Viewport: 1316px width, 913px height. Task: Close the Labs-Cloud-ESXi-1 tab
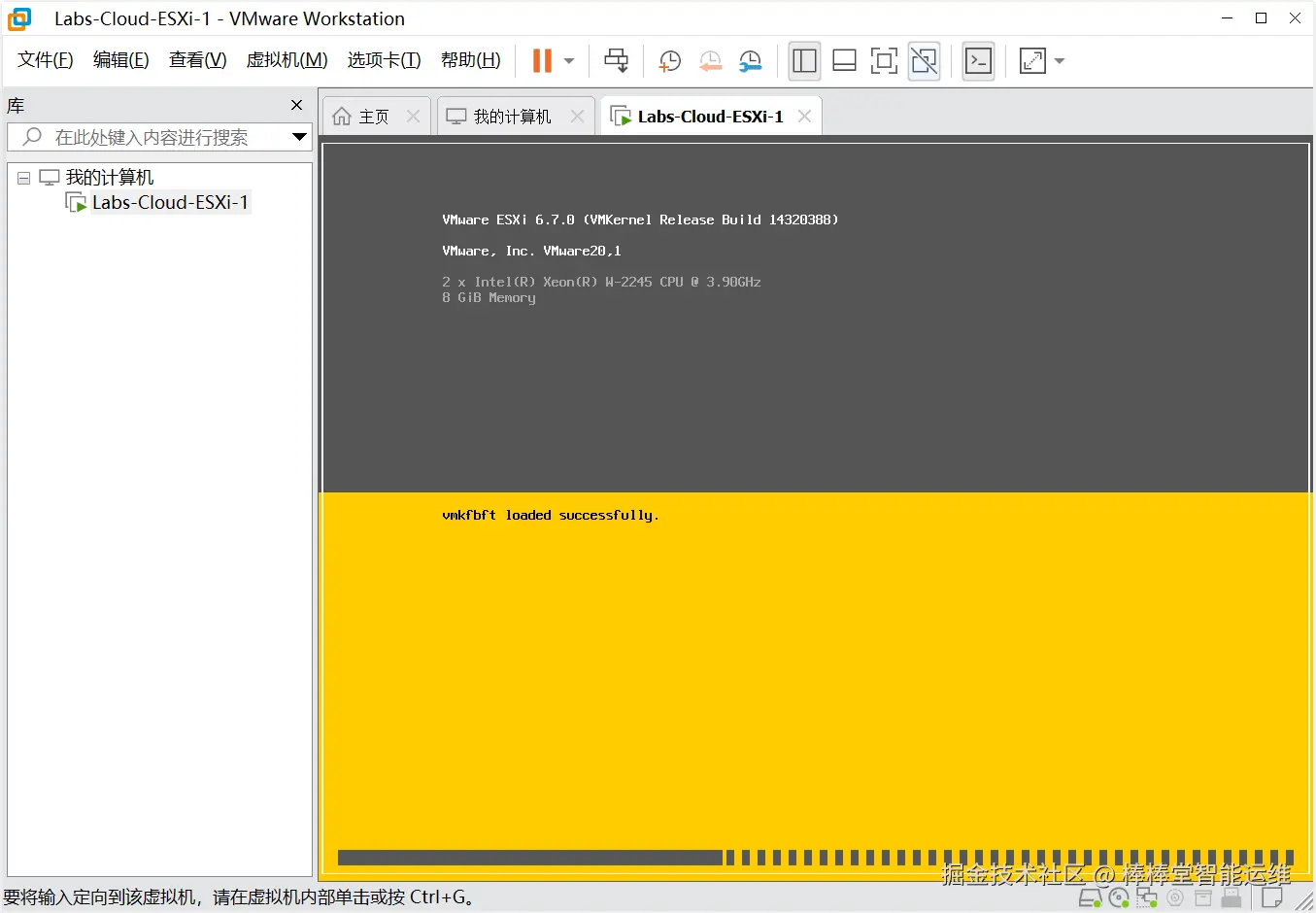point(804,117)
